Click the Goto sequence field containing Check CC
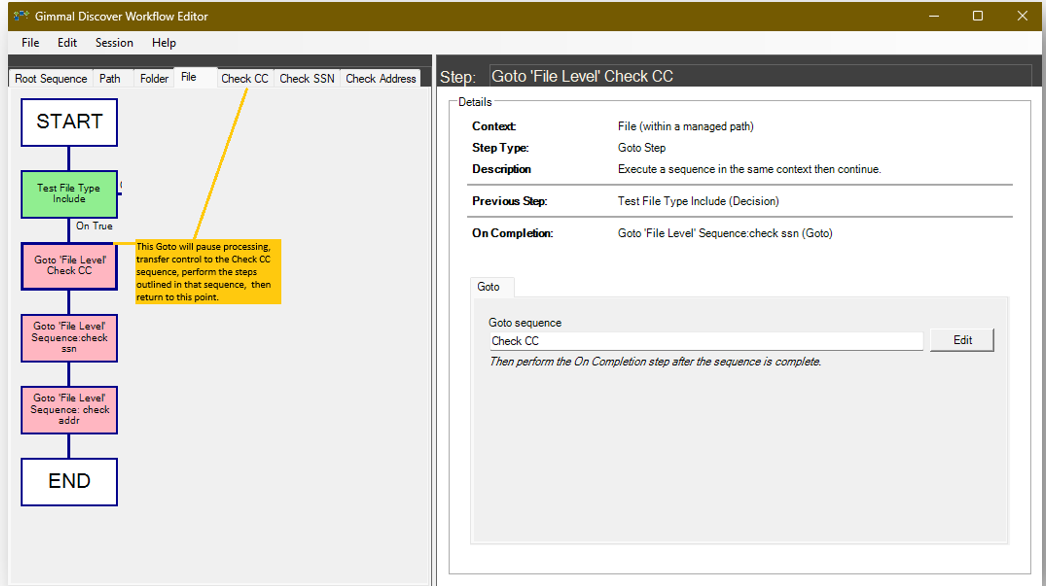The width and height of the screenshot is (1046, 586). point(705,341)
